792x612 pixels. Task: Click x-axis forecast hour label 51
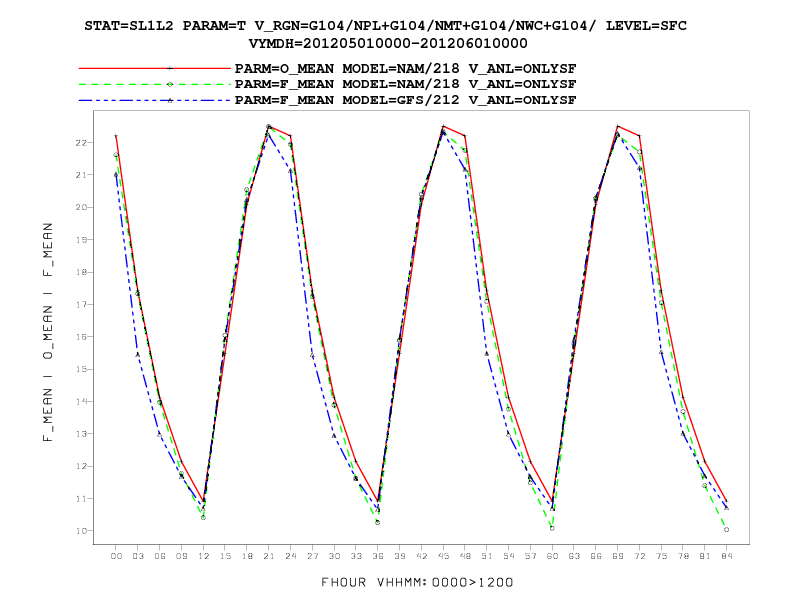coord(486,556)
